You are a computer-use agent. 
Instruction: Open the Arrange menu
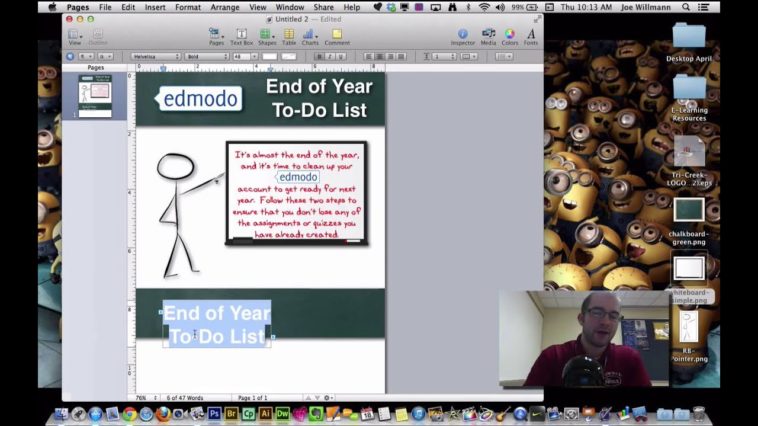[225, 7]
